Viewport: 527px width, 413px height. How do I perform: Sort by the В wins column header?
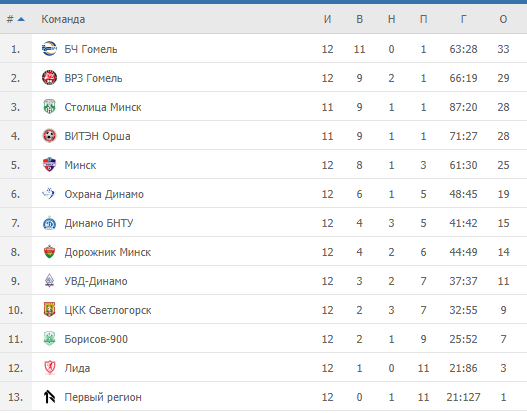click(359, 19)
